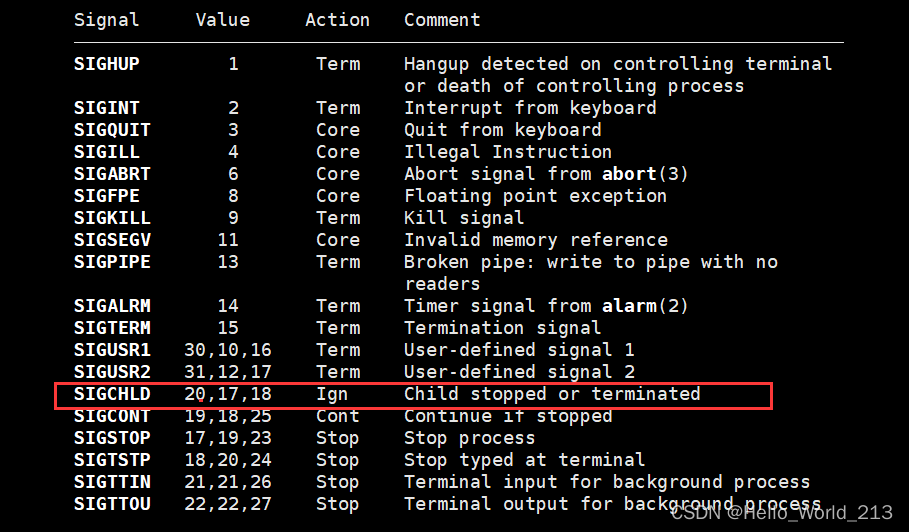The image size is (909, 532).
Task: Click the SIGINT signal name
Action: 107,108
